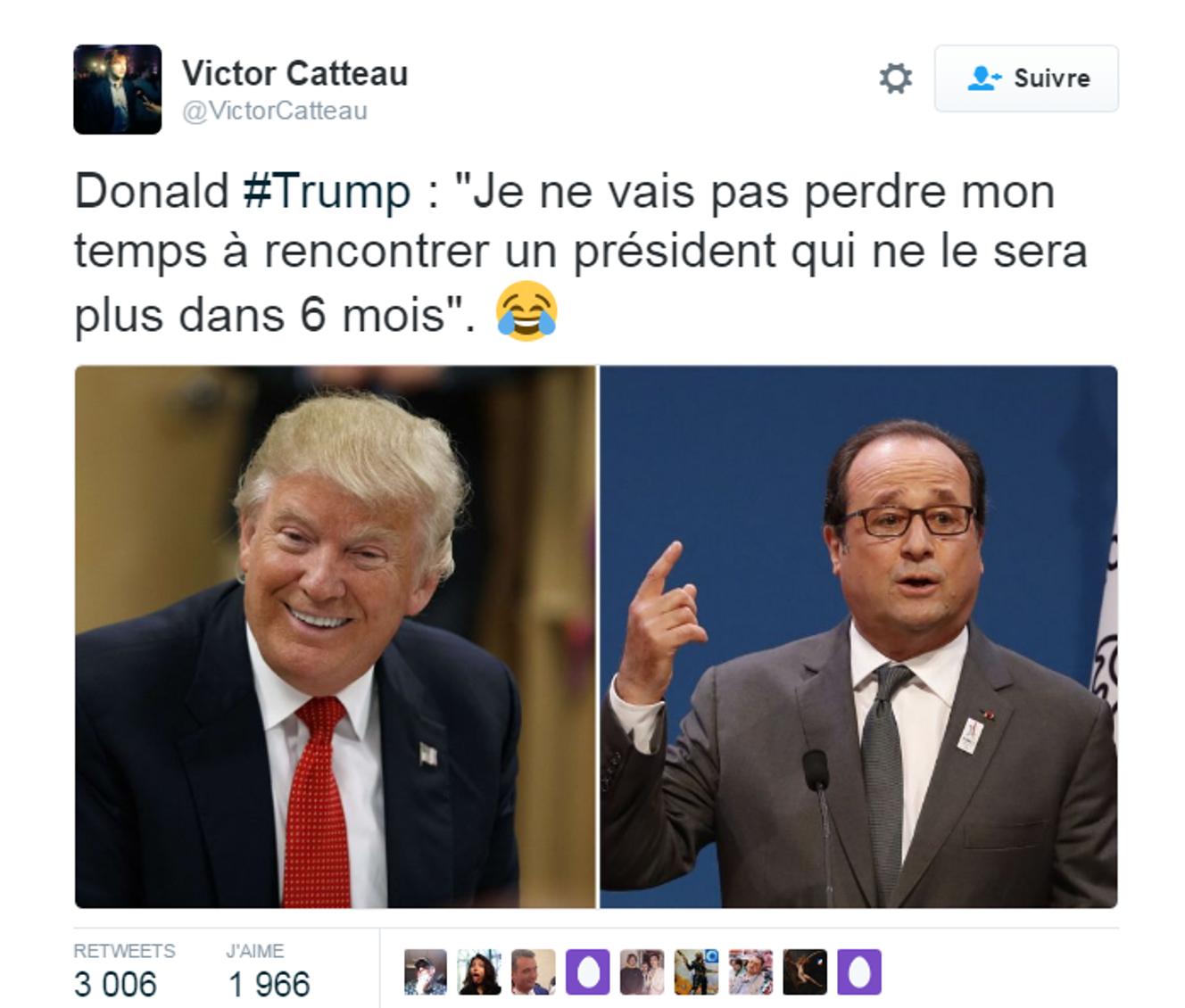
Task: Open the Victor Catteau display name link
Action: pos(295,73)
